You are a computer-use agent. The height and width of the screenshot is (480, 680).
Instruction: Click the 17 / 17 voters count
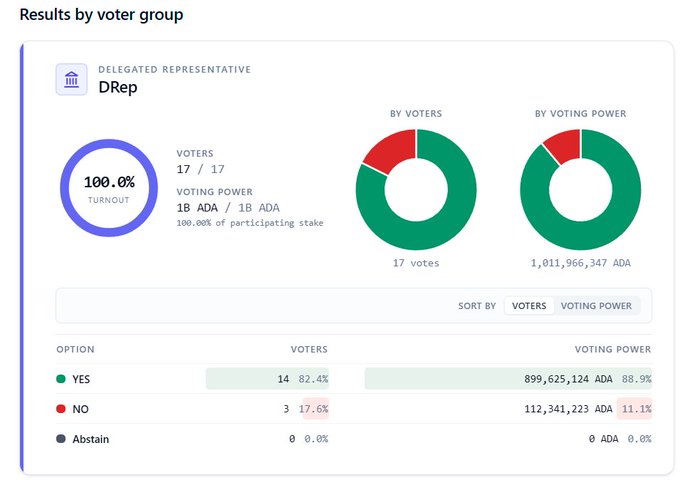click(x=200, y=169)
